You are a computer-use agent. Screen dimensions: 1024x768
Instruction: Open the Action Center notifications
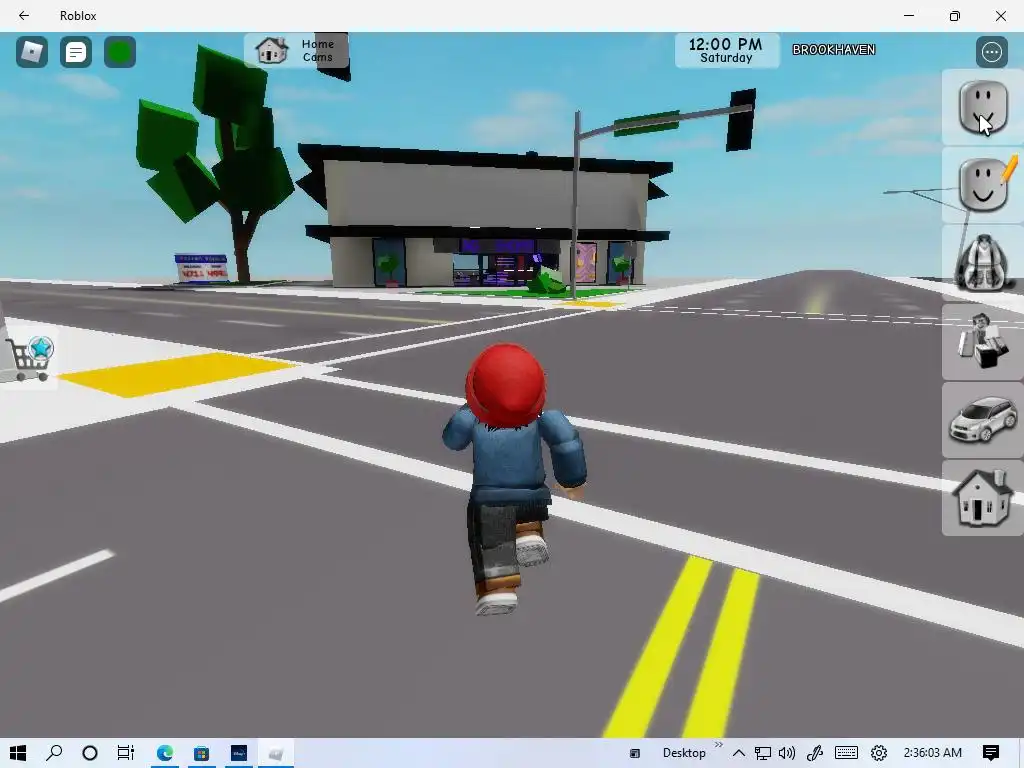(x=991, y=753)
